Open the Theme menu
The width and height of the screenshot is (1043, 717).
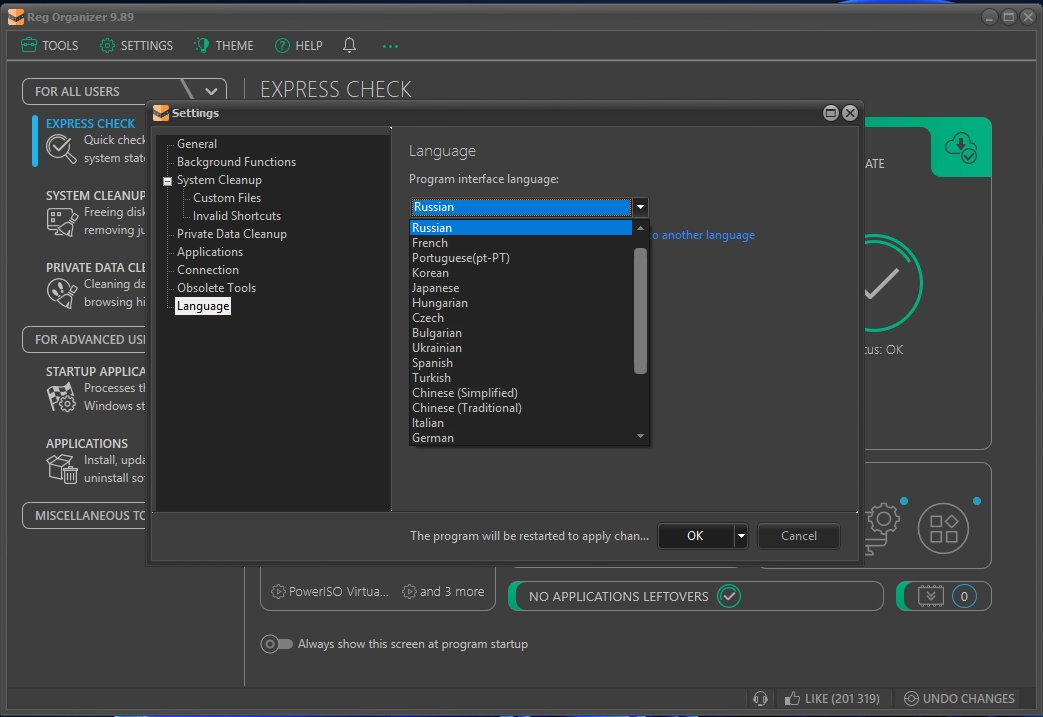pyautogui.click(x=224, y=45)
